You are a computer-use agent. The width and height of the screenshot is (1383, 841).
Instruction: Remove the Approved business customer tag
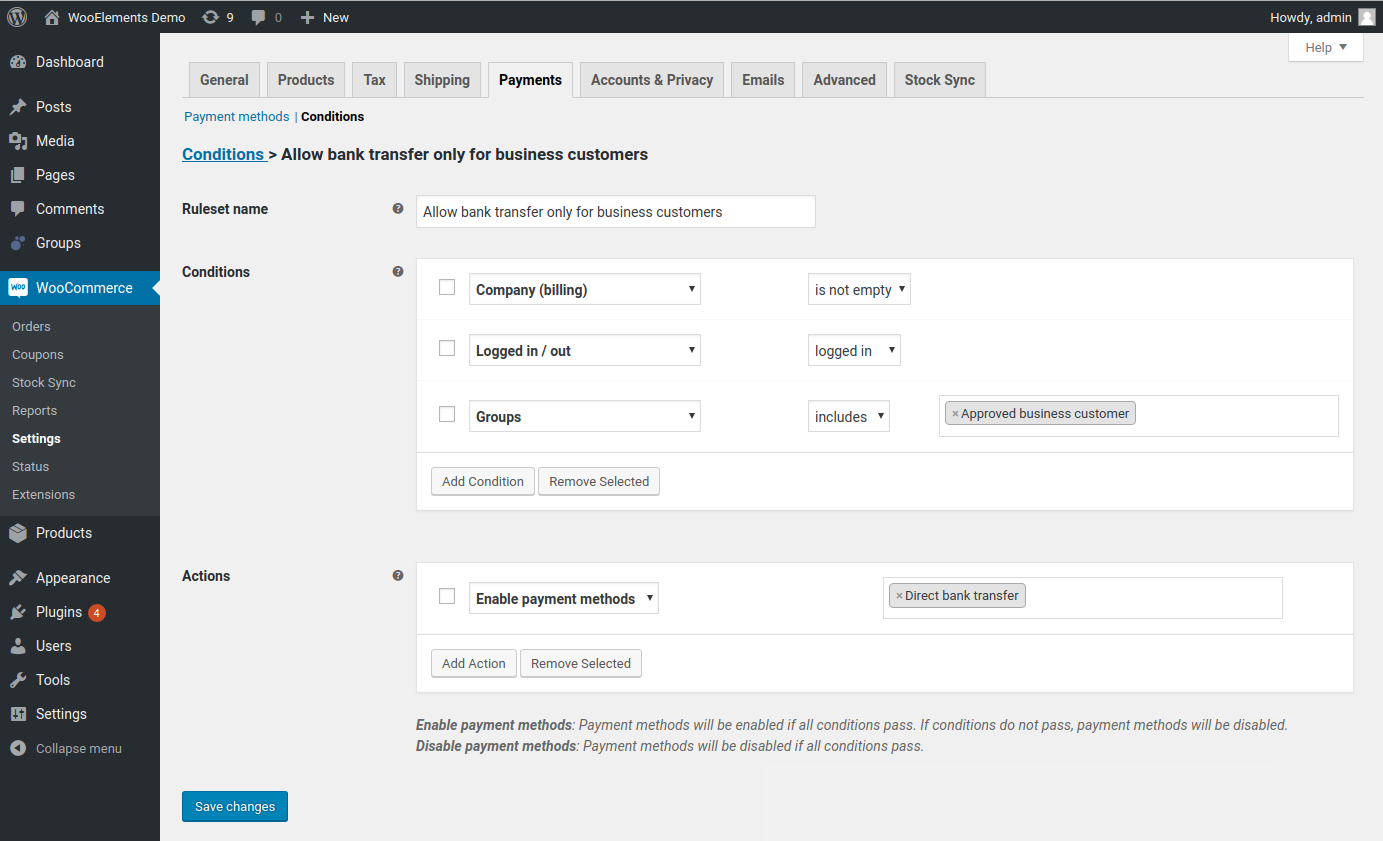point(955,414)
